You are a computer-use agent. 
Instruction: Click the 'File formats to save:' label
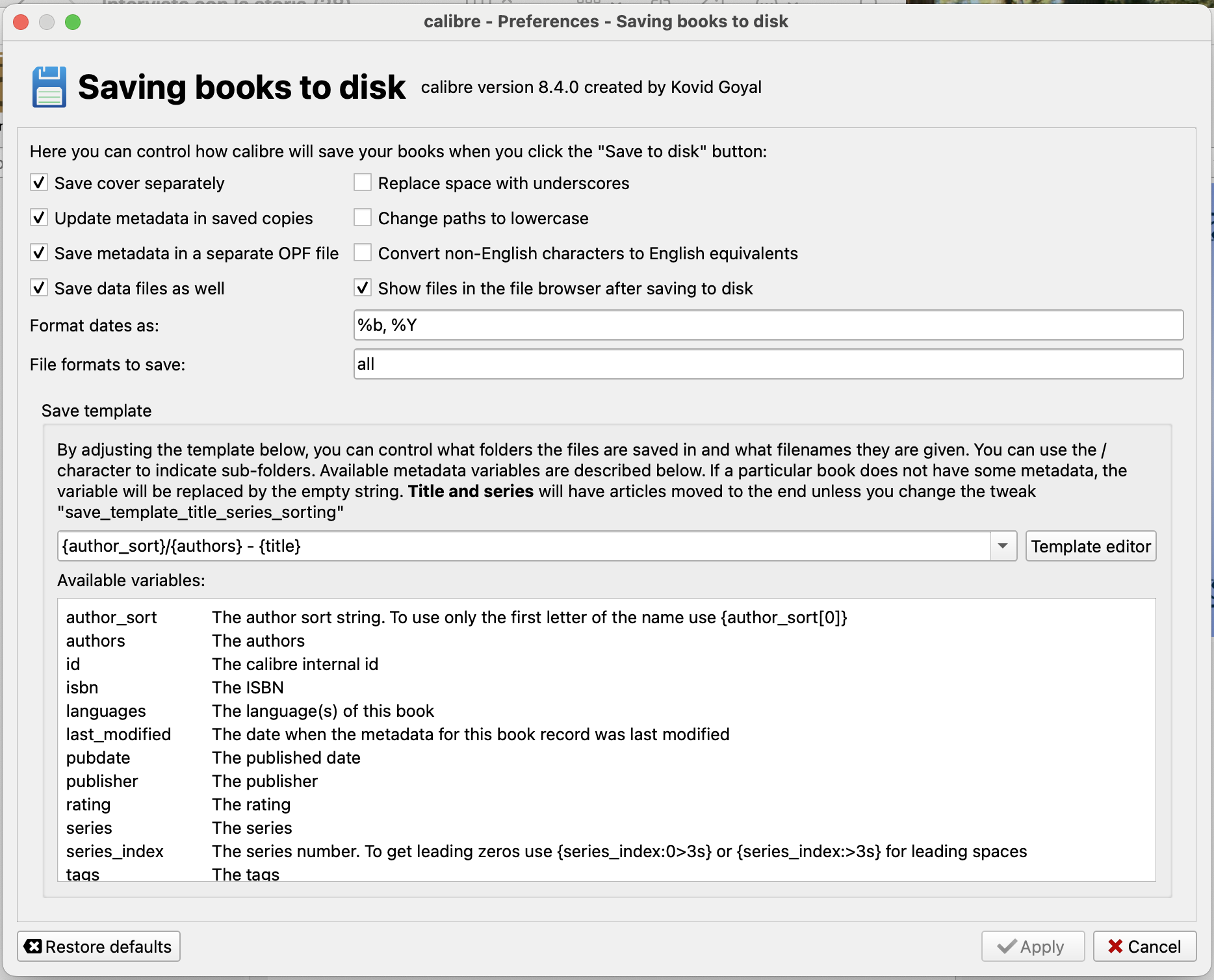click(108, 365)
